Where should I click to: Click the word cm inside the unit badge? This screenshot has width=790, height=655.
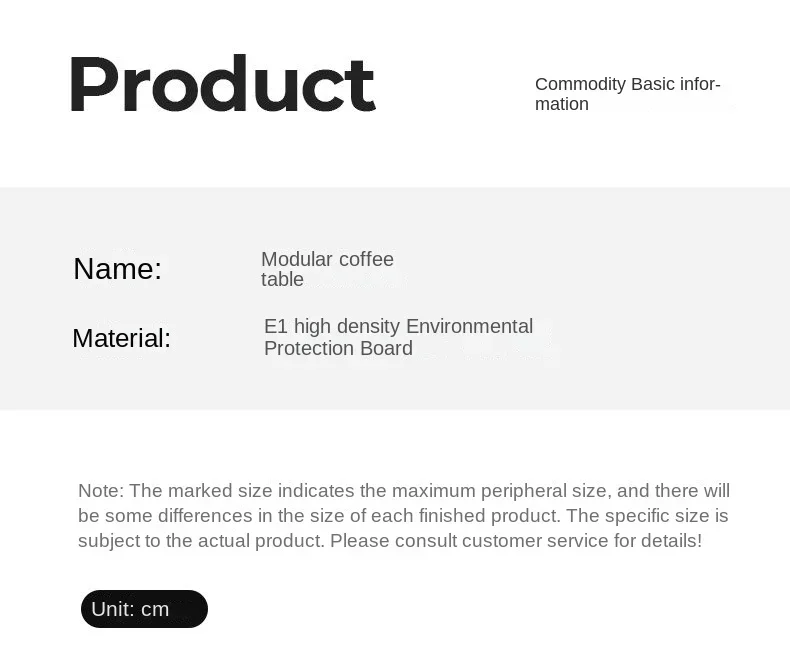coord(155,609)
